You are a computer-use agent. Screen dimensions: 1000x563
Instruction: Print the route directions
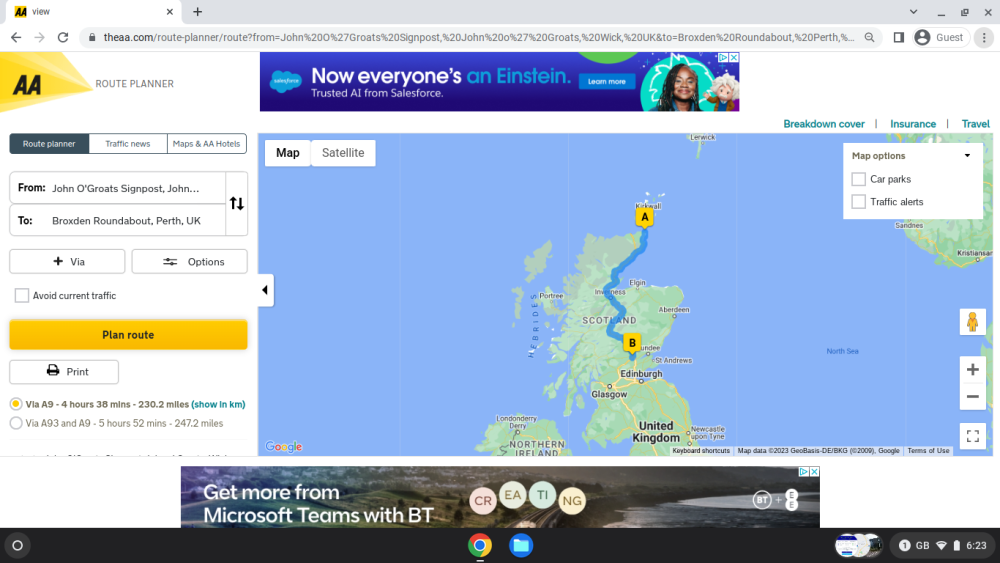(x=64, y=372)
